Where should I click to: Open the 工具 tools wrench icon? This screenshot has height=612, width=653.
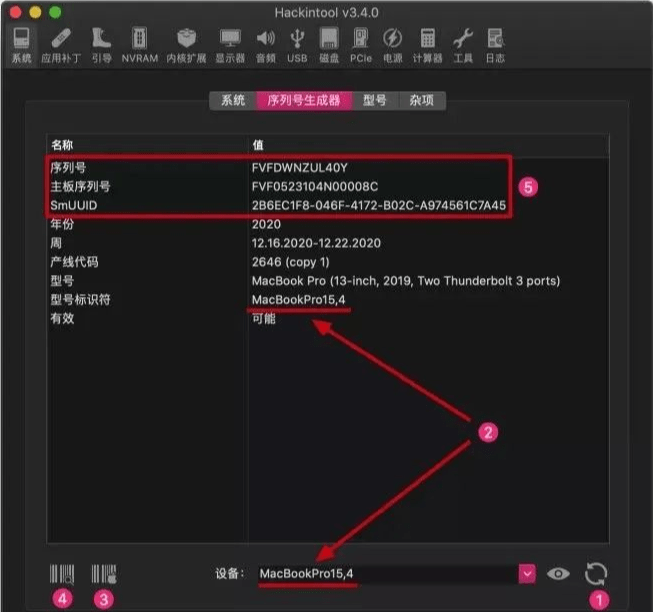pos(463,45)
